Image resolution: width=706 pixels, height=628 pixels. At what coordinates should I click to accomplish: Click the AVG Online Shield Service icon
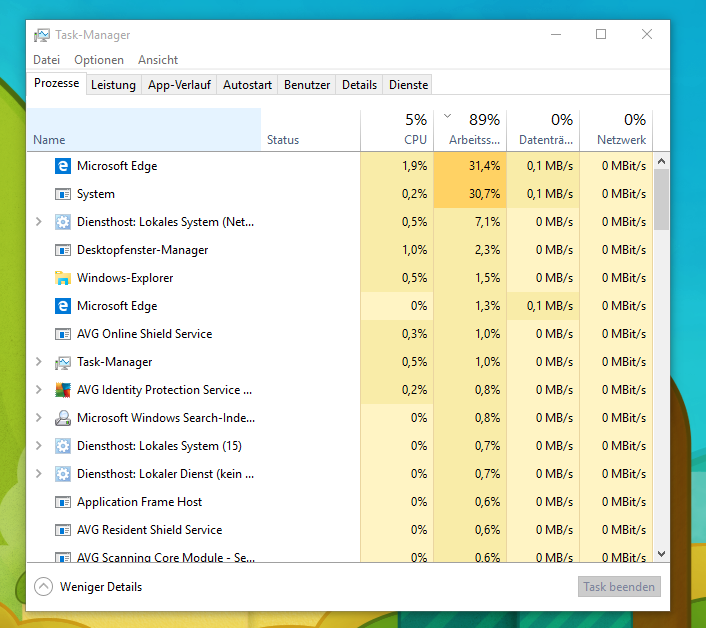[x=63, y=334]
